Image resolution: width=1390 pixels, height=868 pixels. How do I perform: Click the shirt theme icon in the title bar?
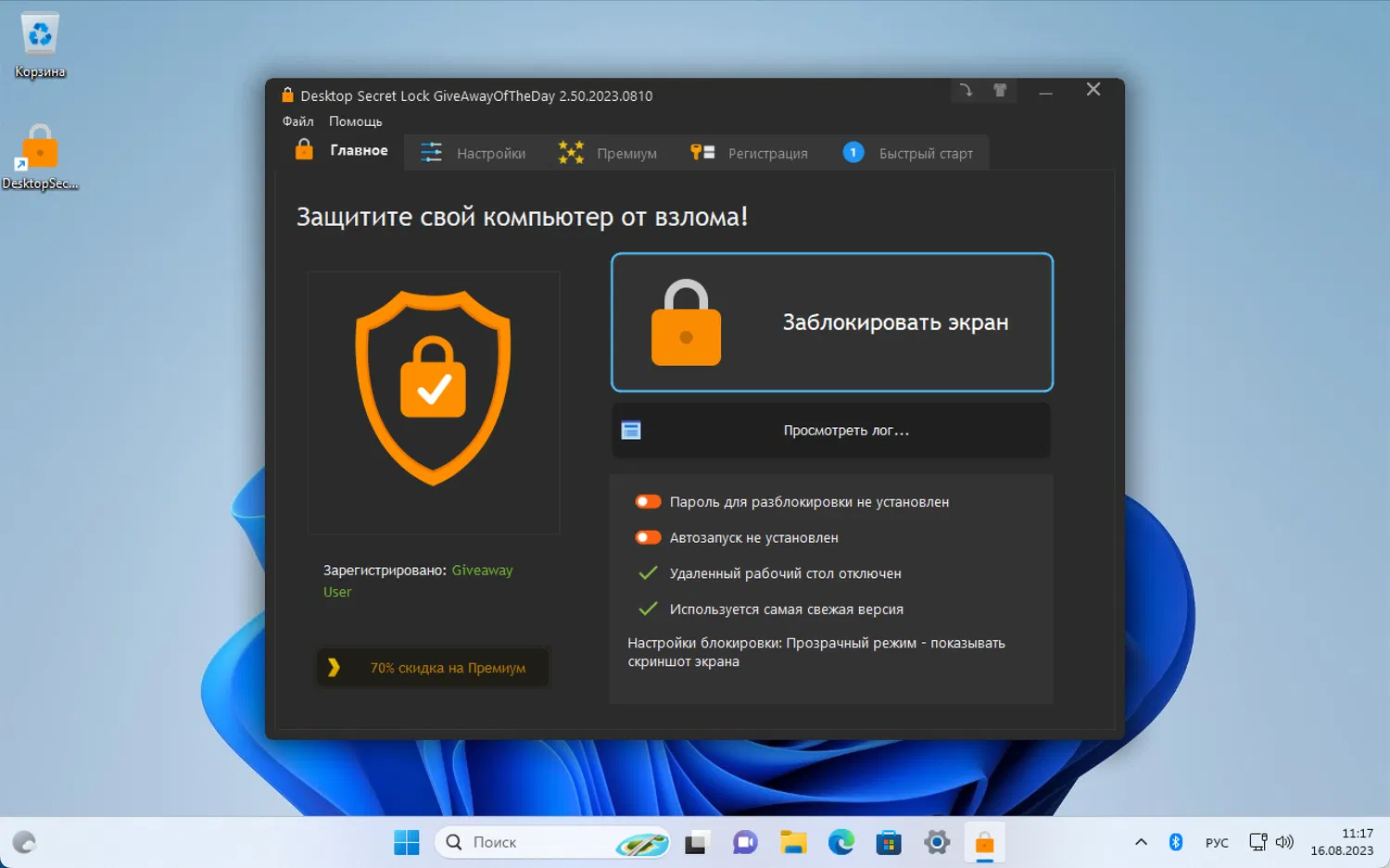click(x=1000, y=90)
